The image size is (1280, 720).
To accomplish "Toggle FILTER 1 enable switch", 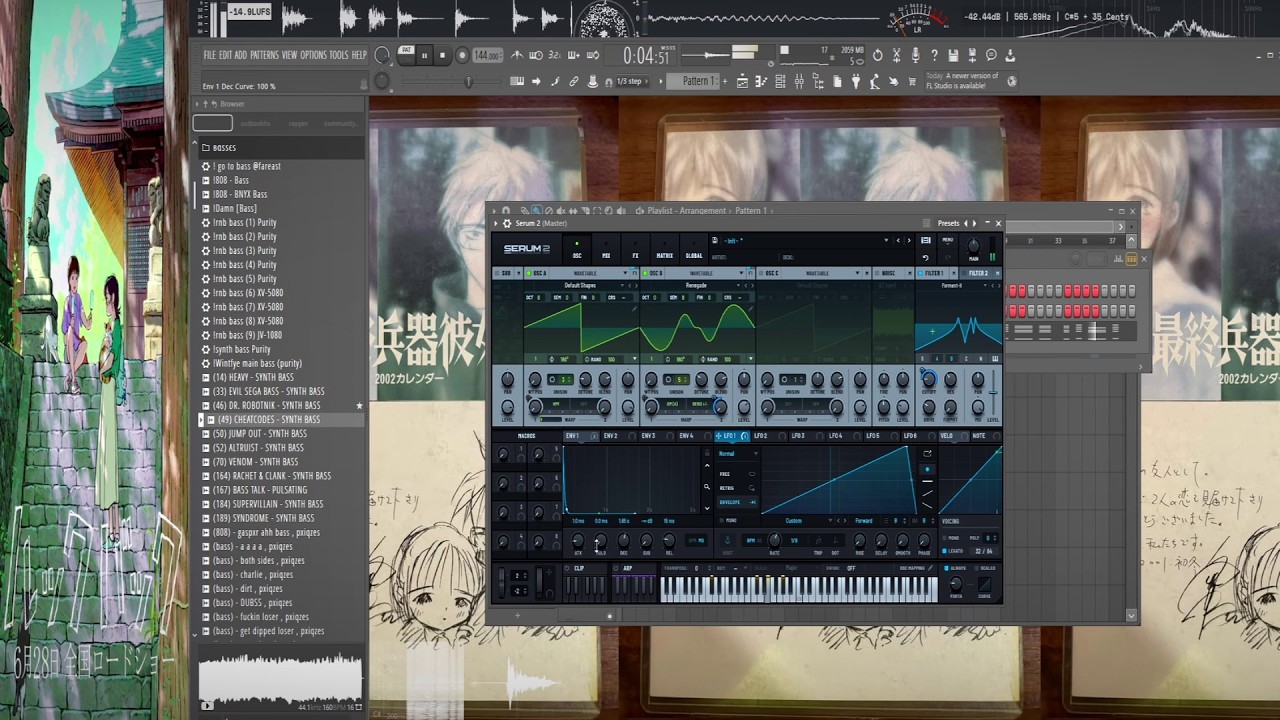I will pyautogui.click(x=920, y=273).
